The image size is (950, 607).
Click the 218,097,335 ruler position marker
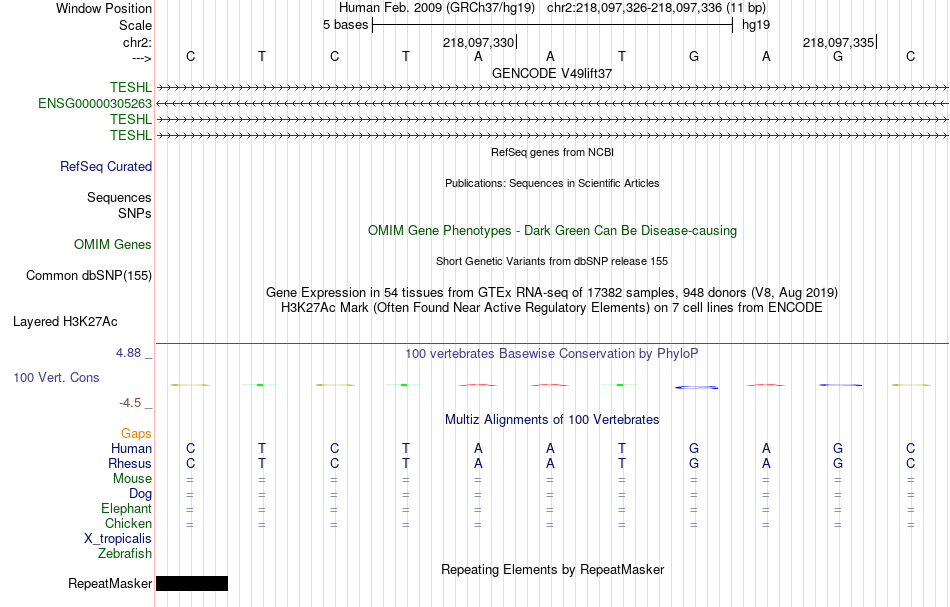point(839,42)
